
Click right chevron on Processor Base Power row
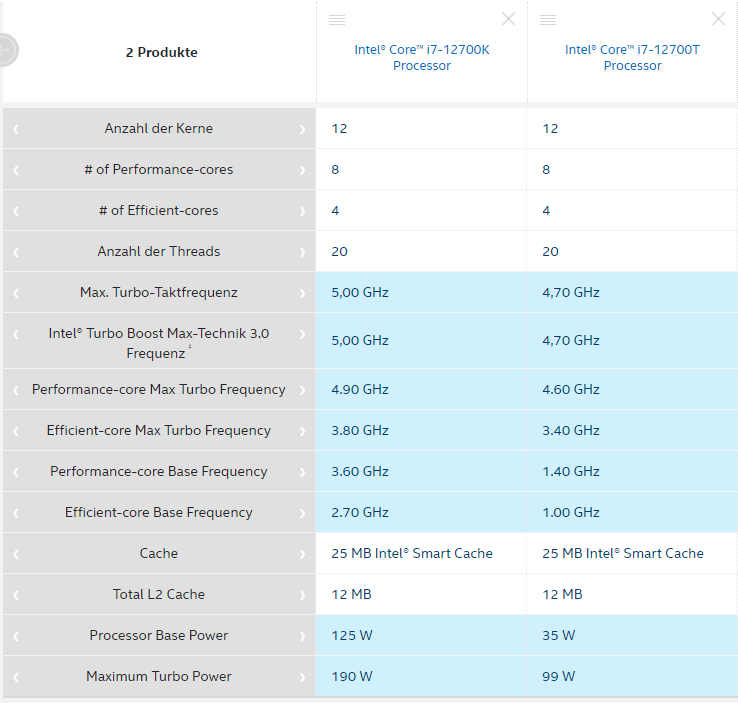(302, 636)
